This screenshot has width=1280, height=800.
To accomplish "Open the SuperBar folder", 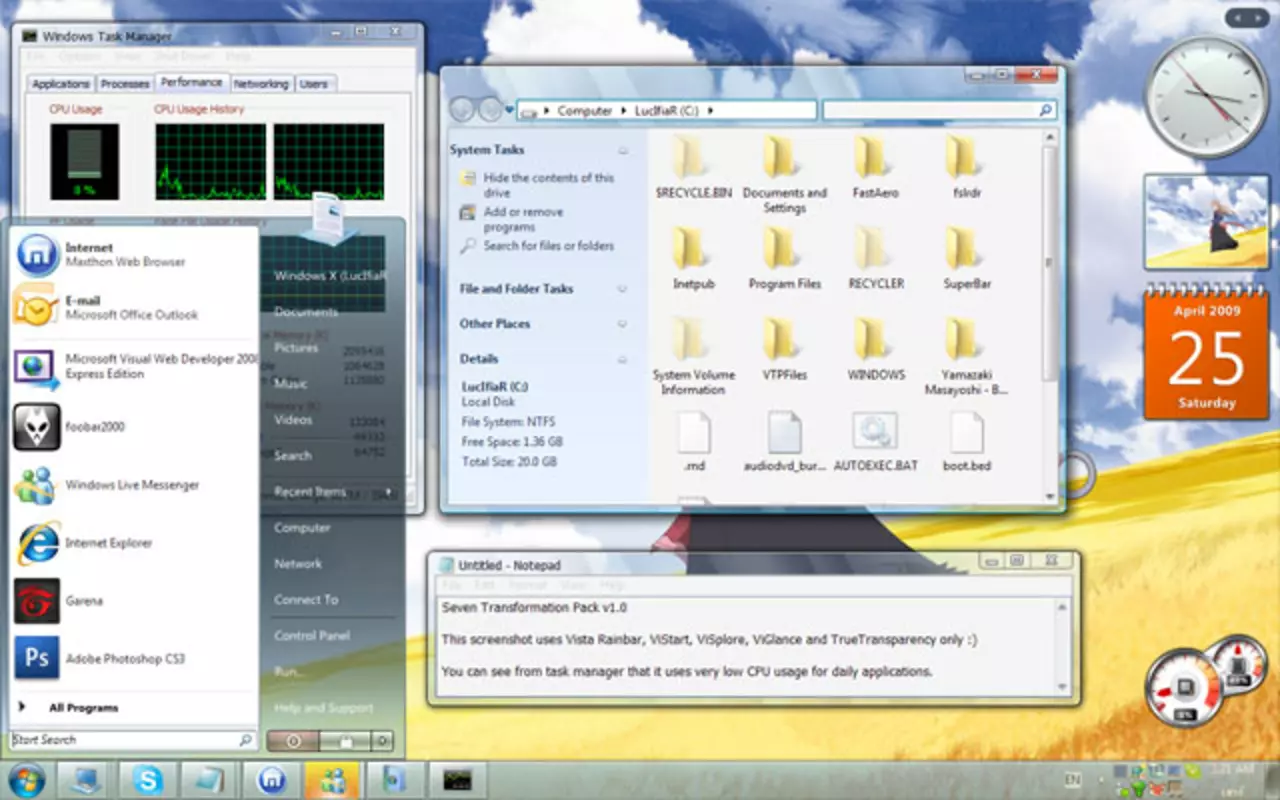I will pos(967,258).
